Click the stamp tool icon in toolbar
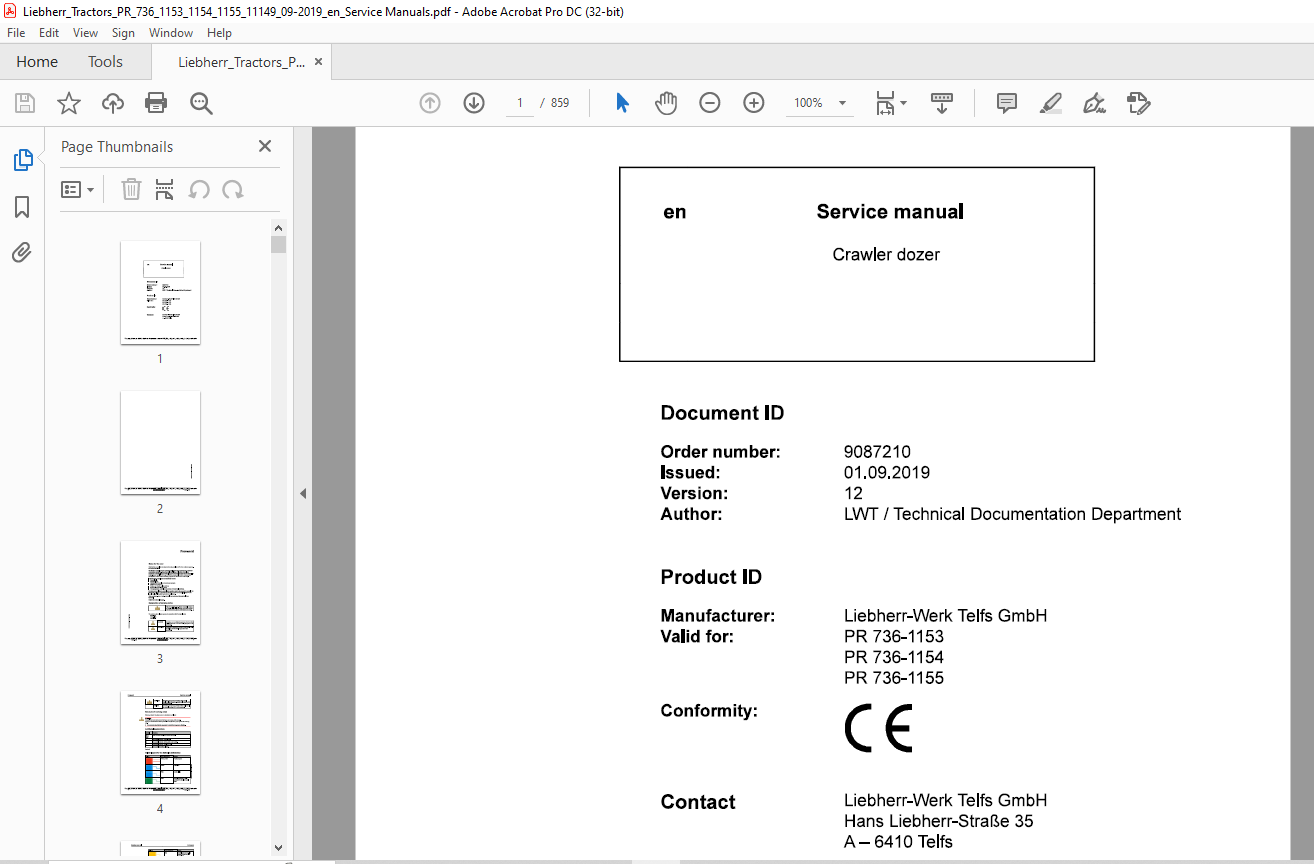This screenshot has width=1314, height=864. (1138, 103)
